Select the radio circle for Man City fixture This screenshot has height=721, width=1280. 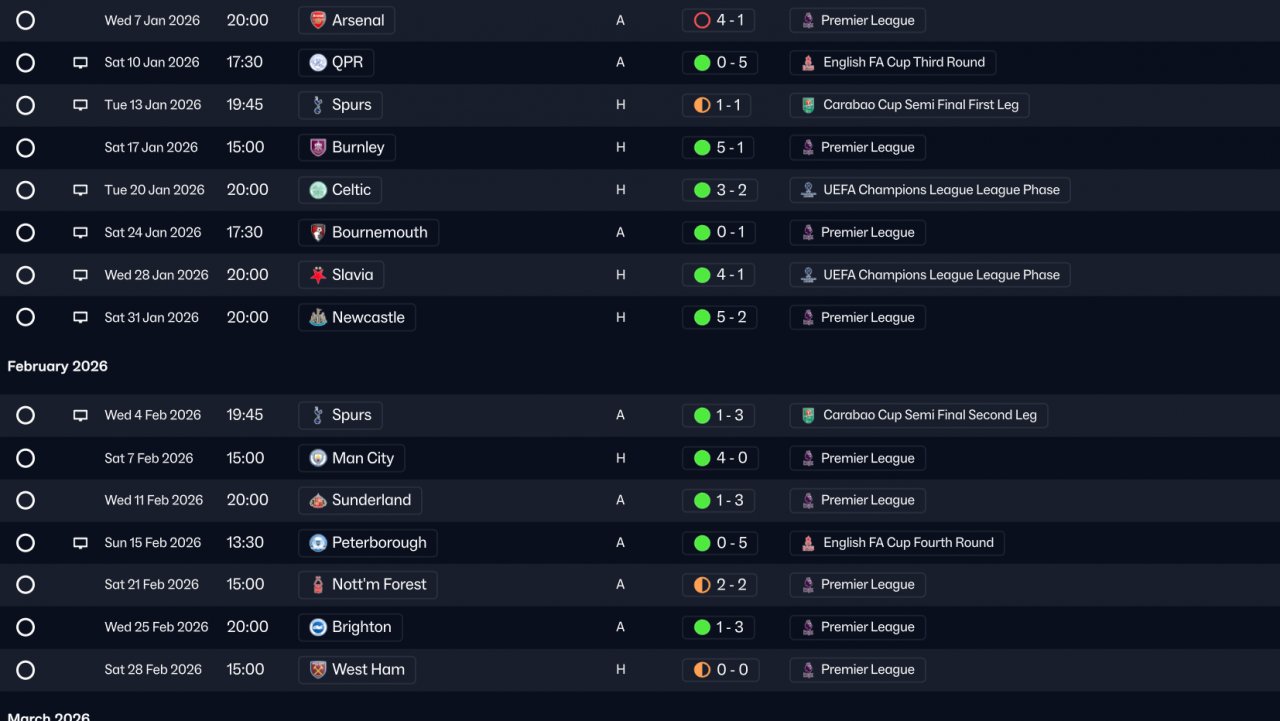26,458
